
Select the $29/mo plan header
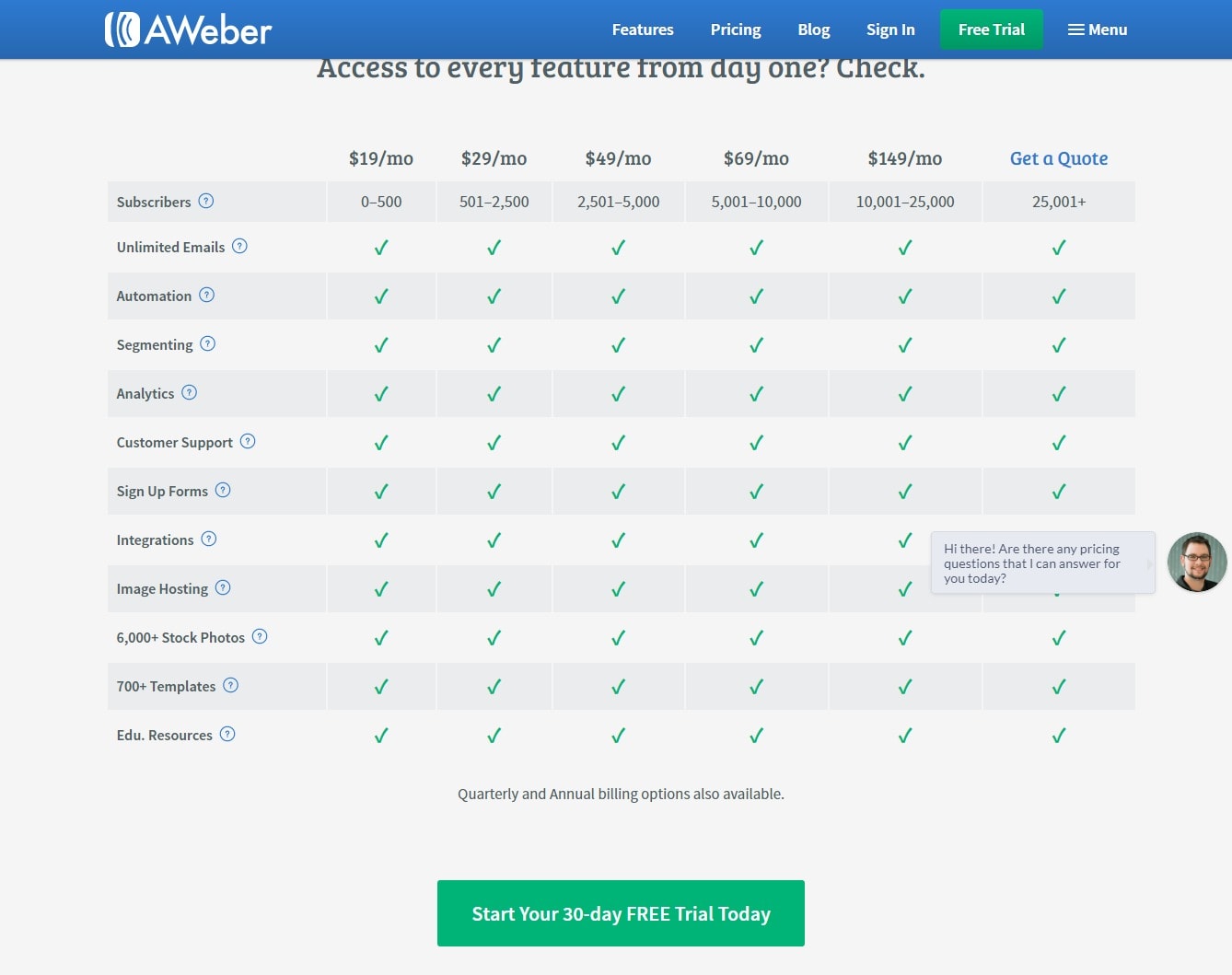494,158
